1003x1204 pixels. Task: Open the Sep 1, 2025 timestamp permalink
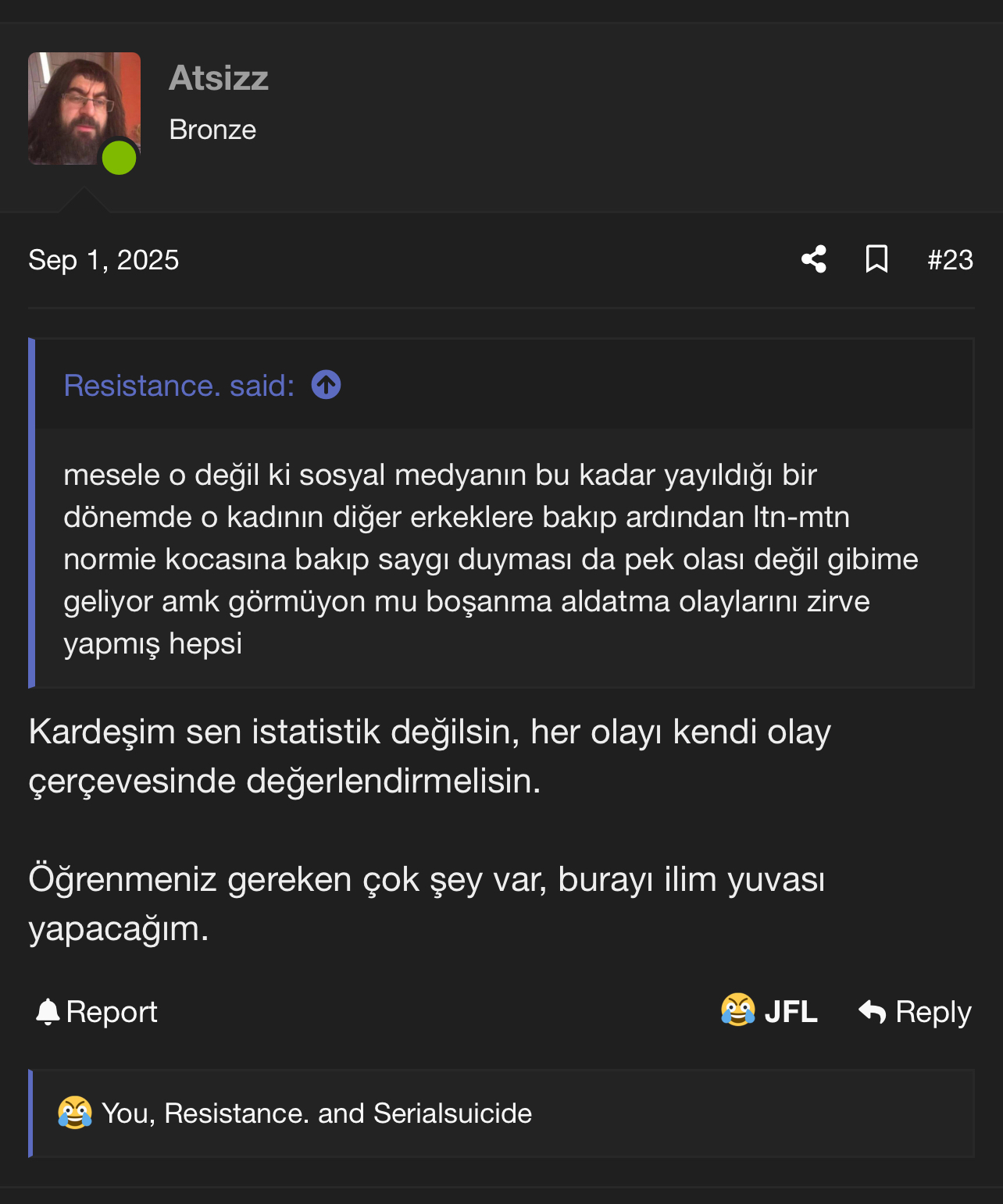[x=104, y=260]
